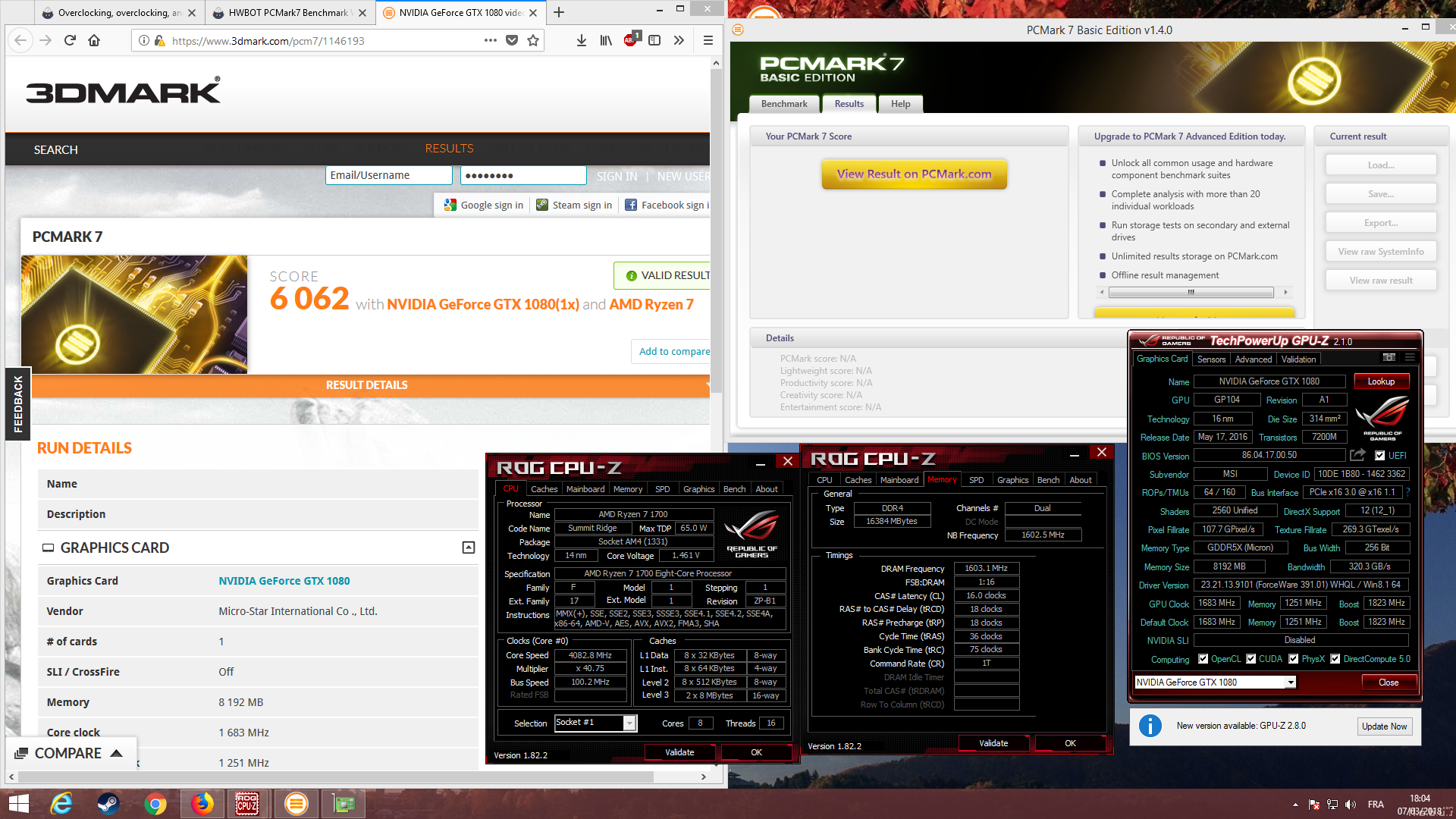The height and width of the screenshot is (819, 1456).
Task: Click the Firefox back arrow
Action: point(20,40)
